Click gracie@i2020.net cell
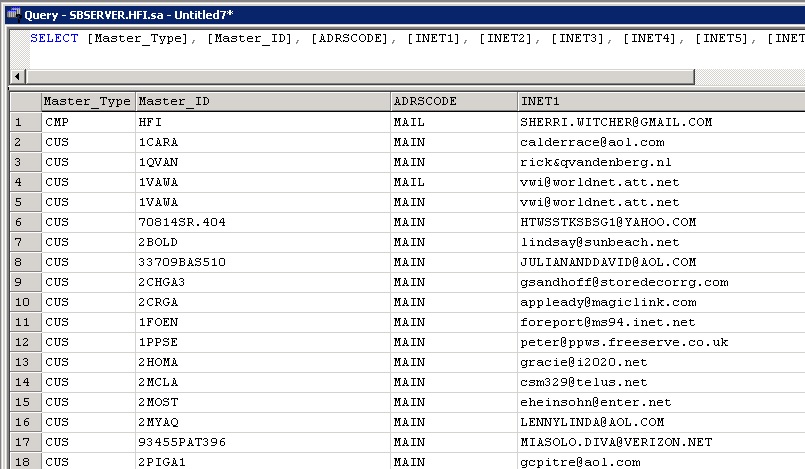805x469 pixels. click(661, 362)
